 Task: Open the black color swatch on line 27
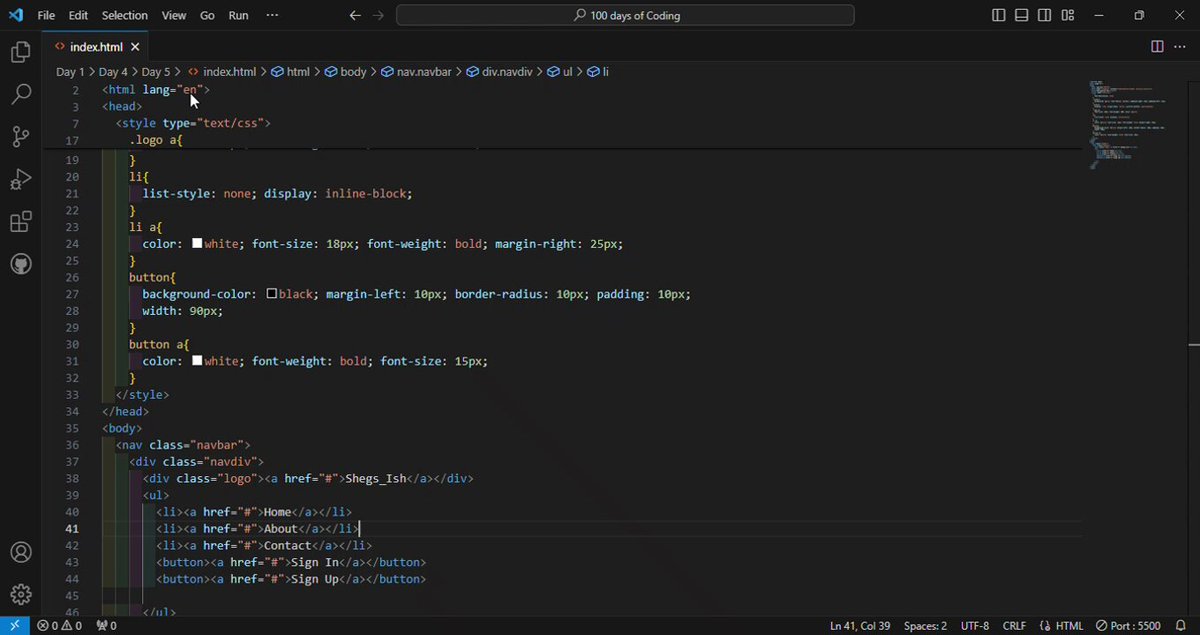click(x=271, y=294)
